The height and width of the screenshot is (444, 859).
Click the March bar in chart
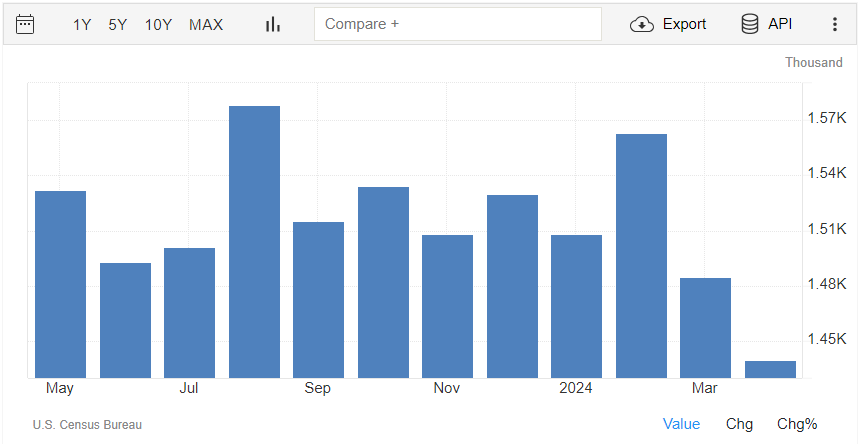(706, 328)
